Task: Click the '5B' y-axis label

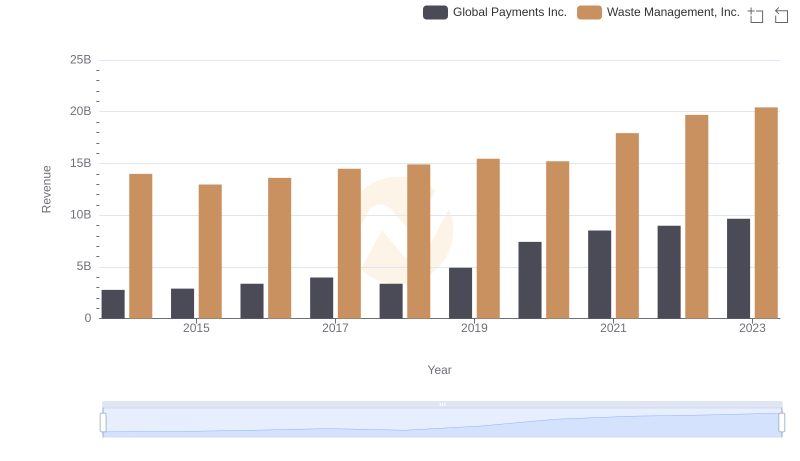Action: 84,266
